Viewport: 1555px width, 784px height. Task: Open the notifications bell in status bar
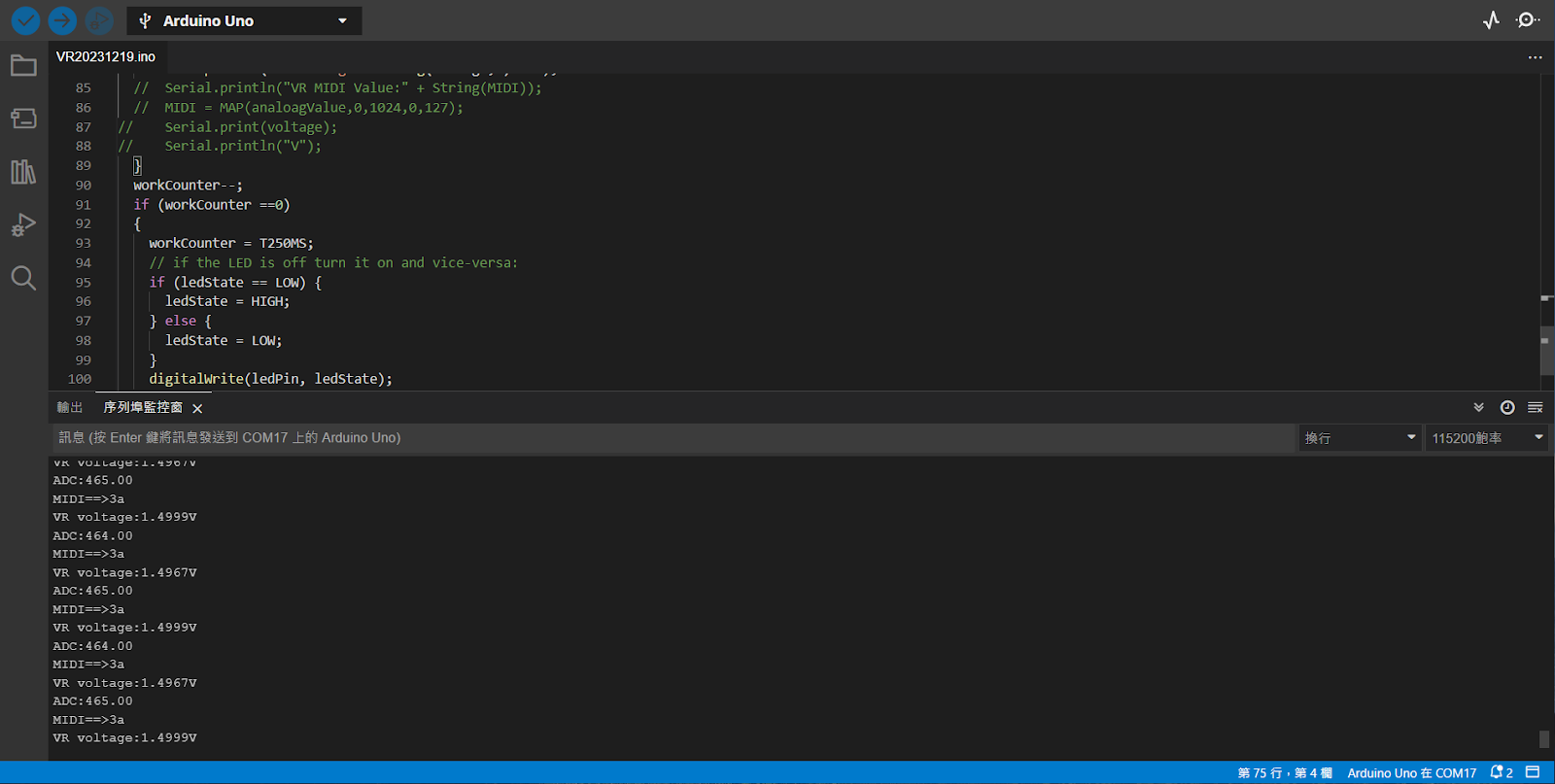point(1502,773)
